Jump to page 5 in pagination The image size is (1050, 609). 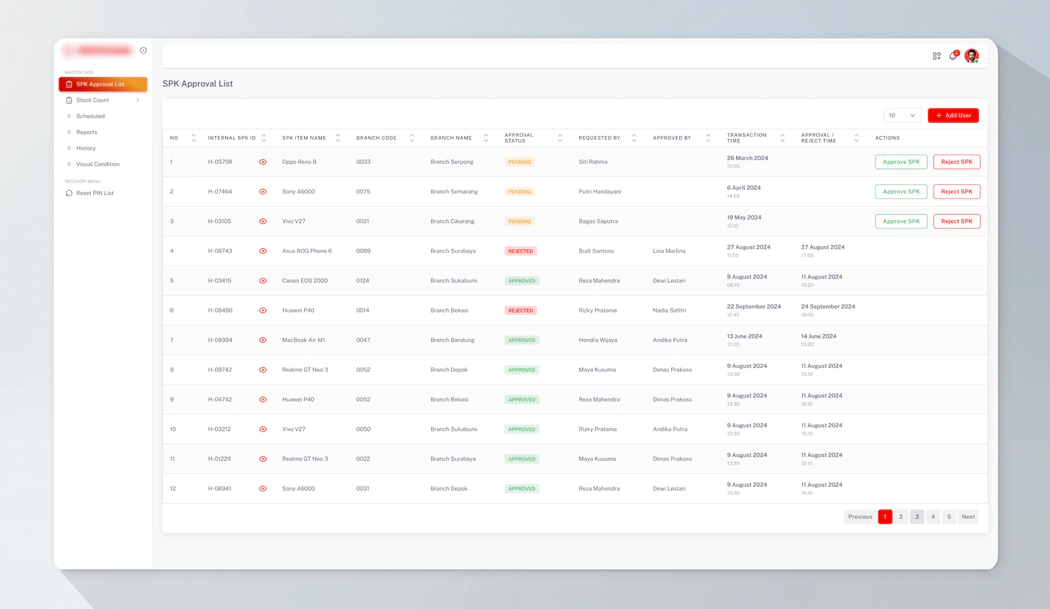pos(949,517)
